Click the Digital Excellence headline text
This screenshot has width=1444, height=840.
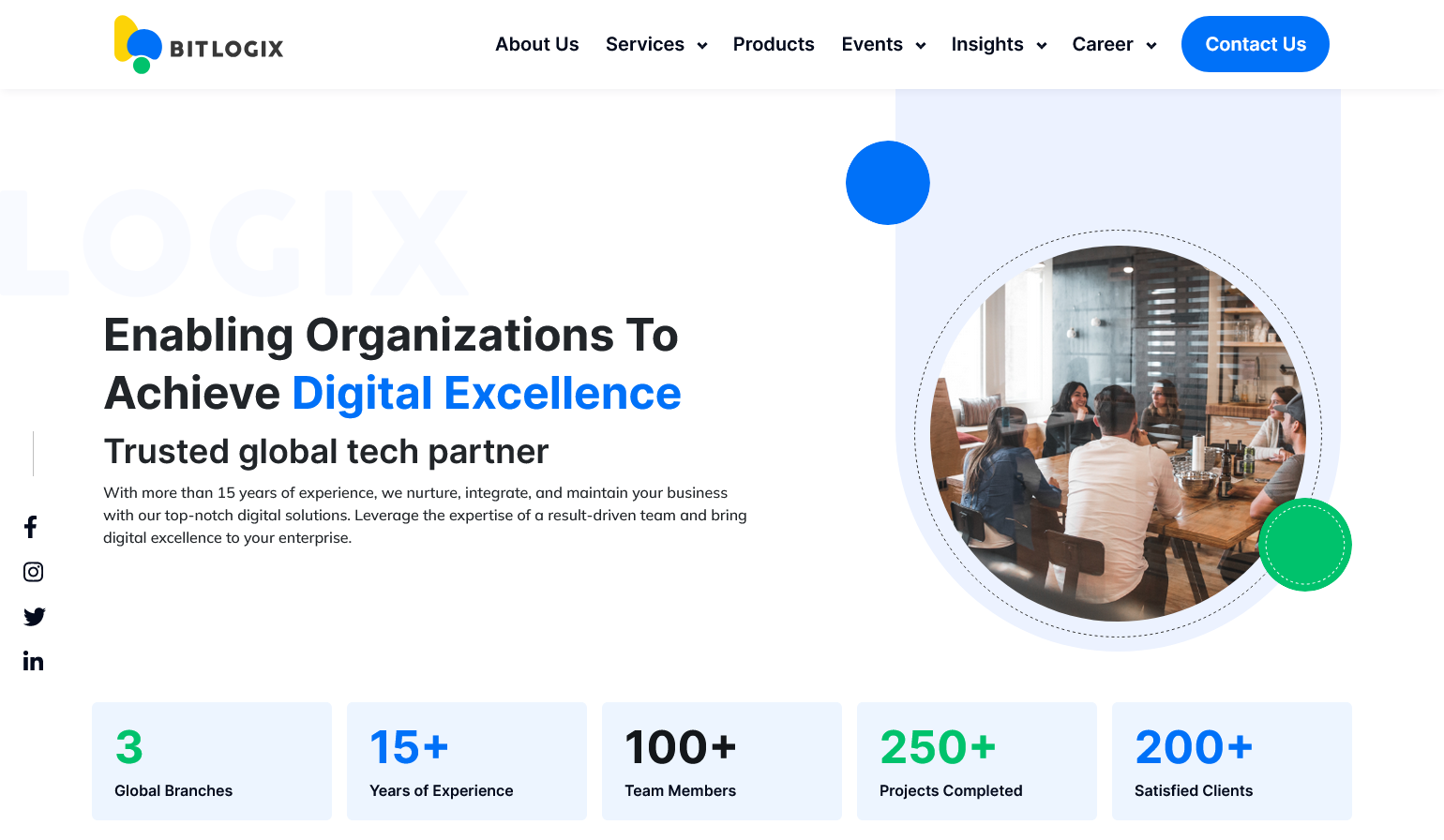(x=487, y=394)
